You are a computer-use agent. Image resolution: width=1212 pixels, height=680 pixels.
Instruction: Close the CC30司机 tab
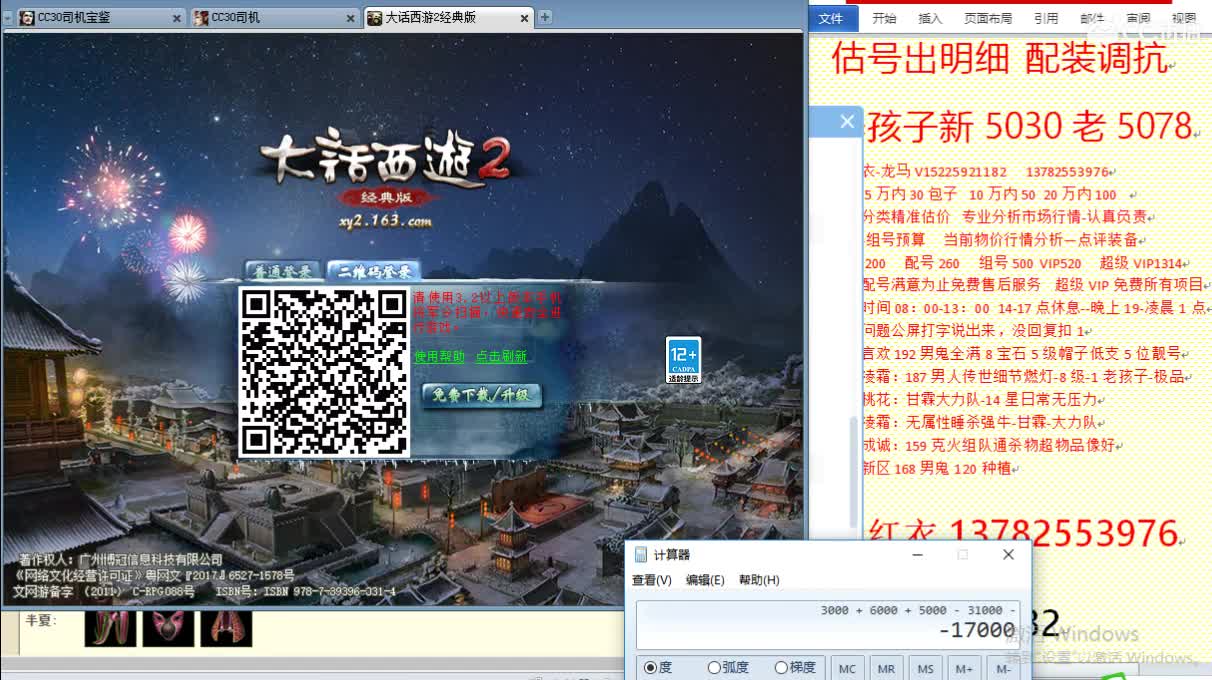pyautogui.click(x=350, y=18)
